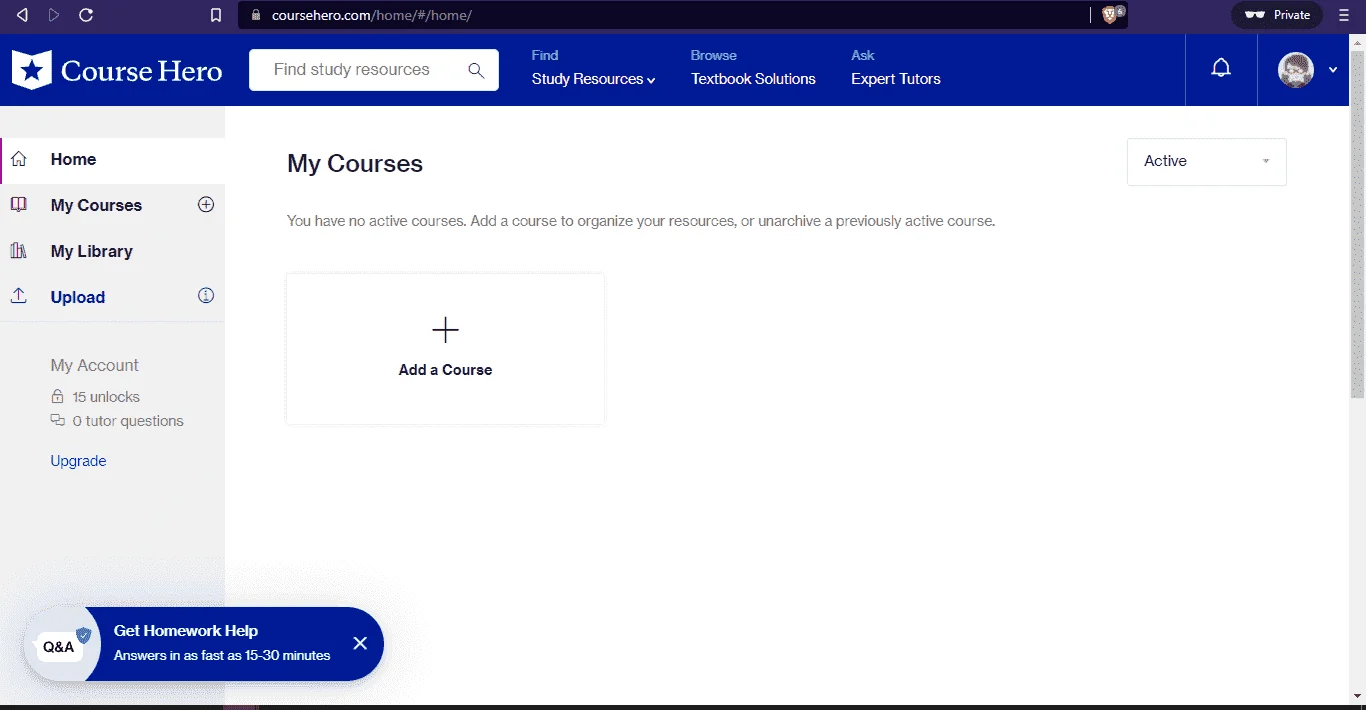Open the Brave shields lion icon
Image resolution: width=1366 pixels, height=710 pixels.
[1112, 14]
